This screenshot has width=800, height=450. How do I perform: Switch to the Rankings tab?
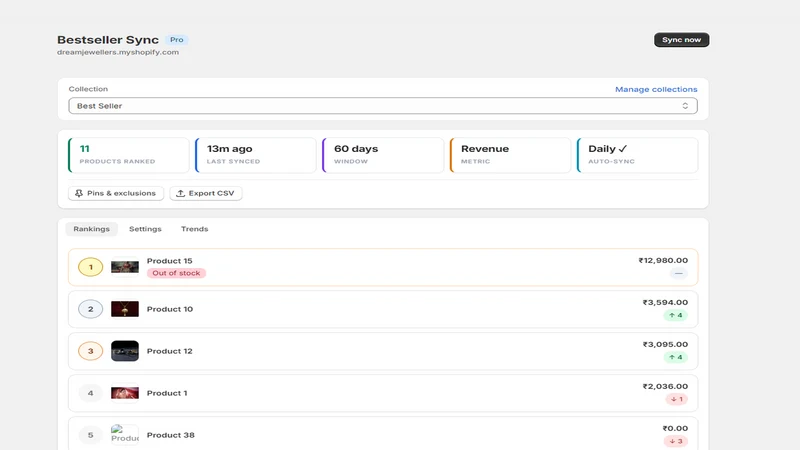pyautogui.click(x=91, y=229)
